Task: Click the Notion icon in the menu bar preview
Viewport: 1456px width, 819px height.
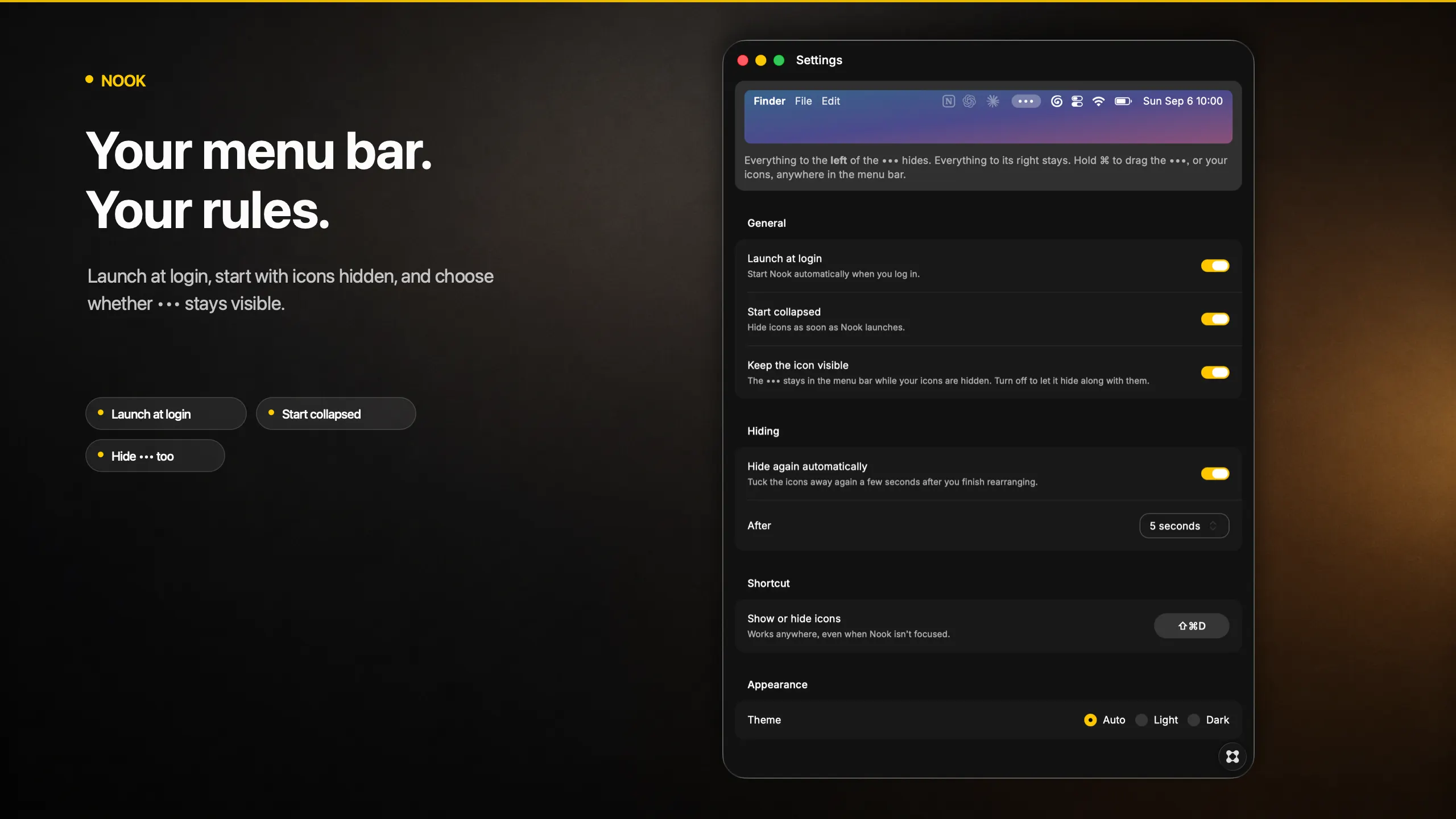Action: pos(948,101)
